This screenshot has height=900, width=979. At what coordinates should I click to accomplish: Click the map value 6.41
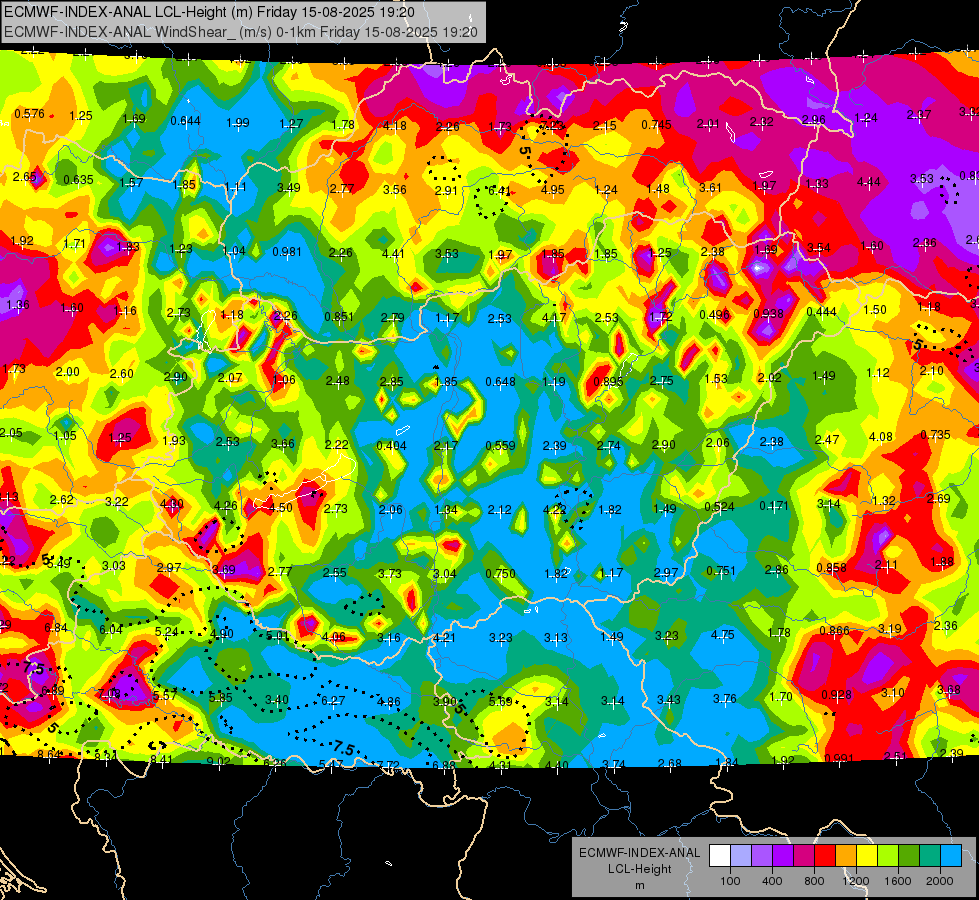point(499,190)
